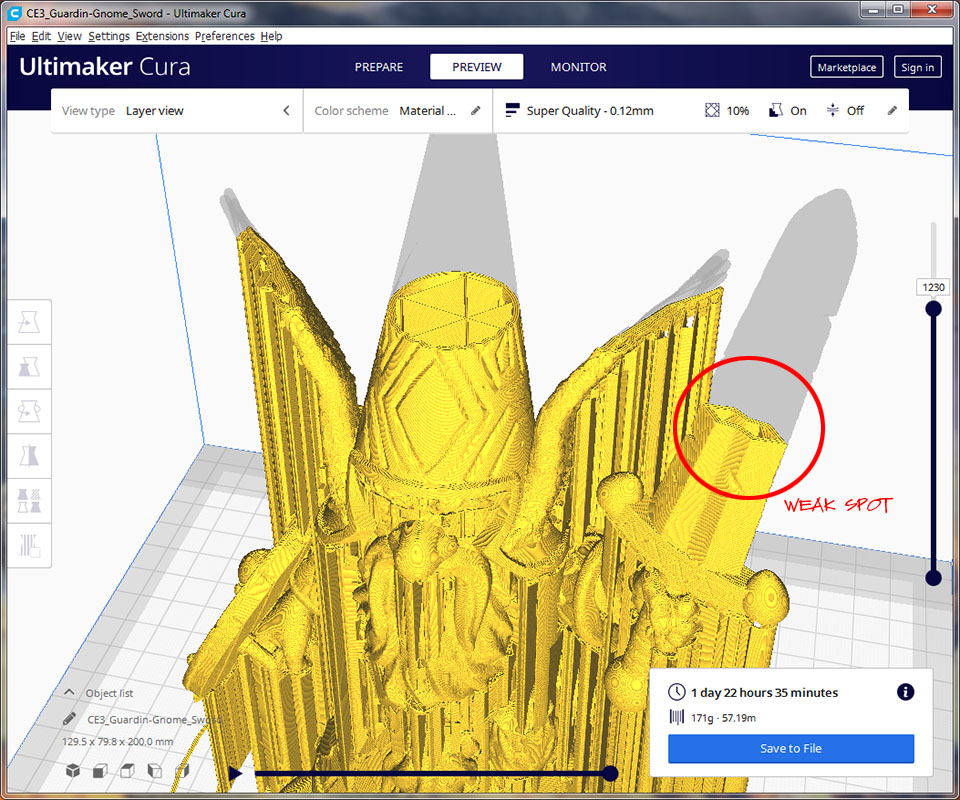Select the Mirror tool in left toolbar
The width and height of the screenshot is (960, 800).
(x=30, y=457)
